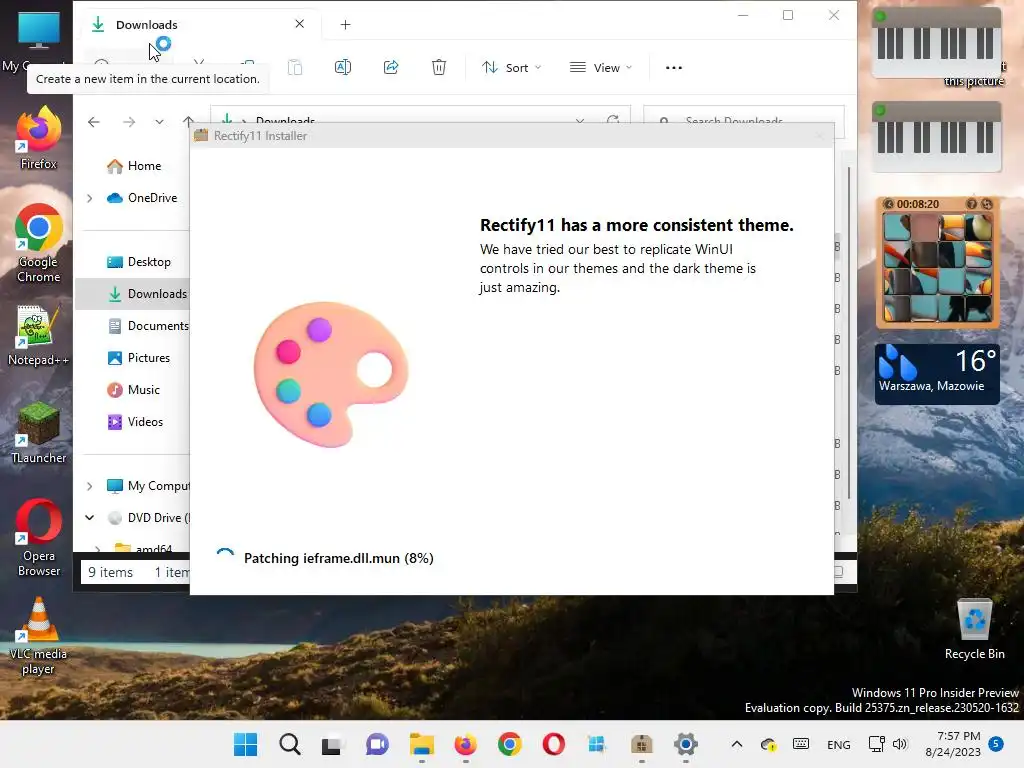Open Opera Browser desktop shortcut
The image size is (1024, 768).
(39, 538)
